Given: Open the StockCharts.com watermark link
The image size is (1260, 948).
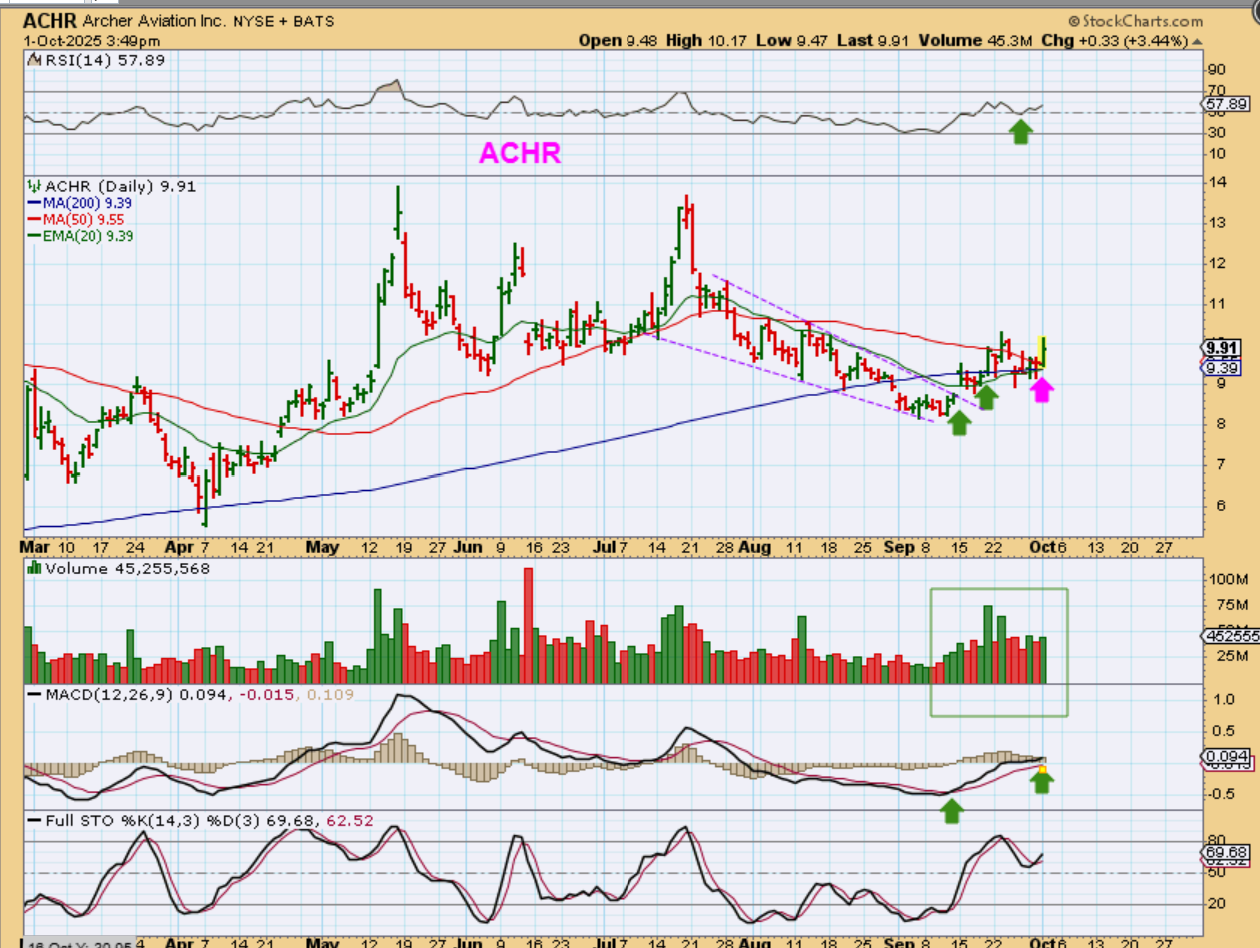Looking at the screenshot, I should 1135,20.
